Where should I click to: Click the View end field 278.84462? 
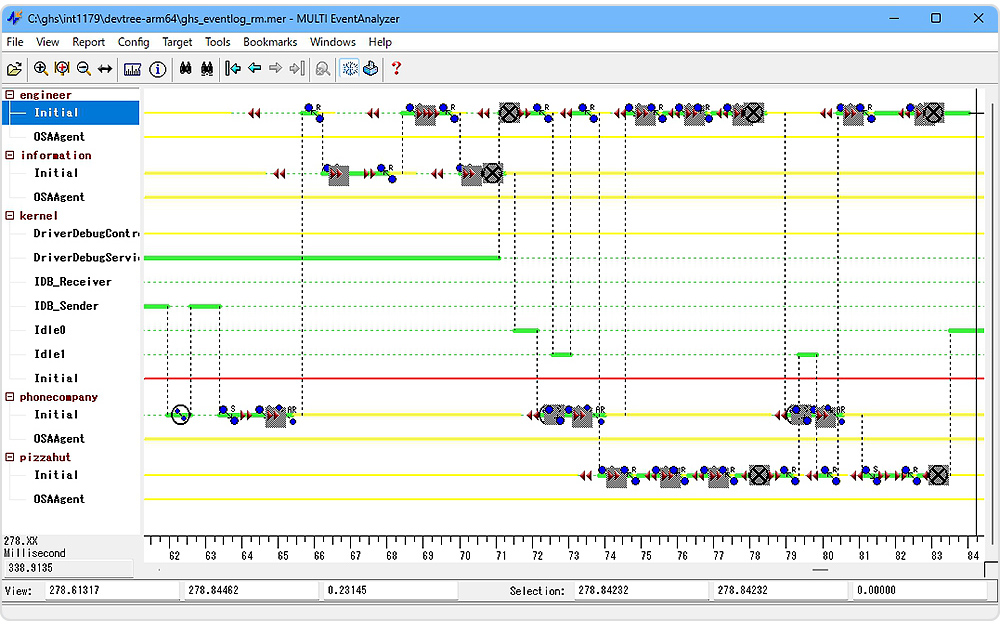coord(251,591)
